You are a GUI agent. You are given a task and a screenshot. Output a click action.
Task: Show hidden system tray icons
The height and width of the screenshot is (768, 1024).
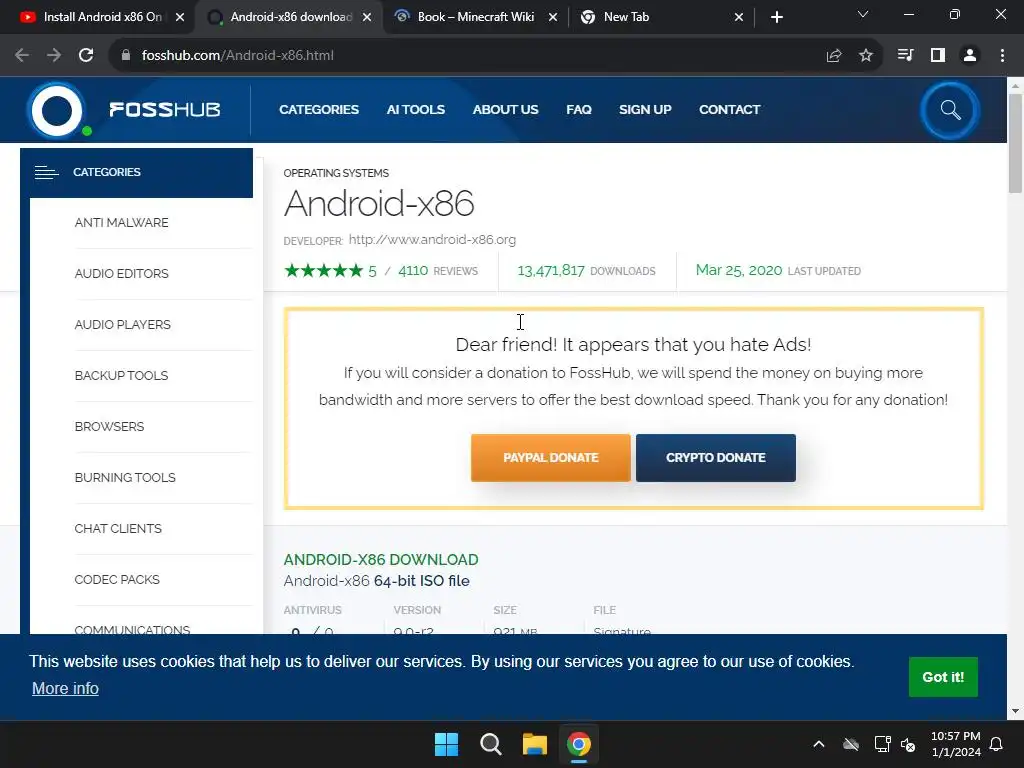(x=819, y=744)
